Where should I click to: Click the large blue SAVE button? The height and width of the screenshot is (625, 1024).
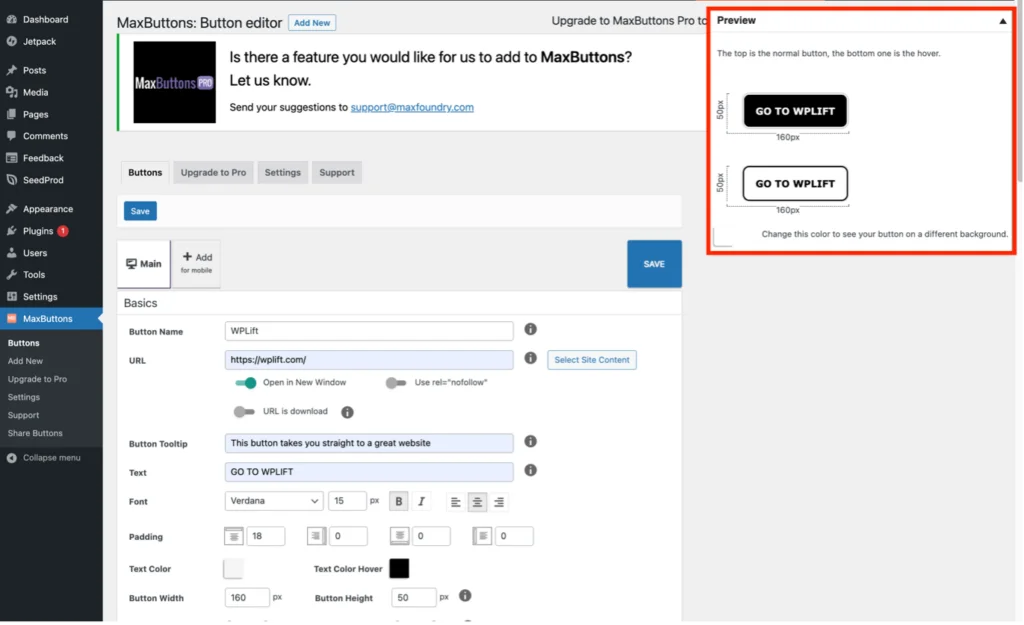point(654,264)
